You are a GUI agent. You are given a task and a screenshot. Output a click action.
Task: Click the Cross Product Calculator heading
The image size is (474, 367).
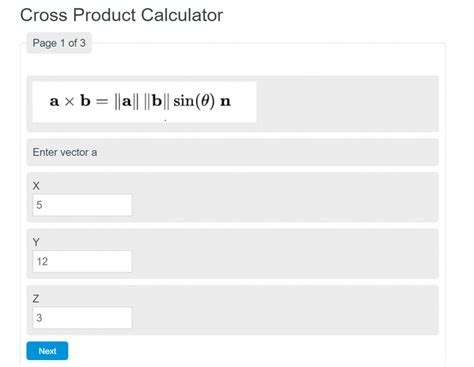(122, 15)
